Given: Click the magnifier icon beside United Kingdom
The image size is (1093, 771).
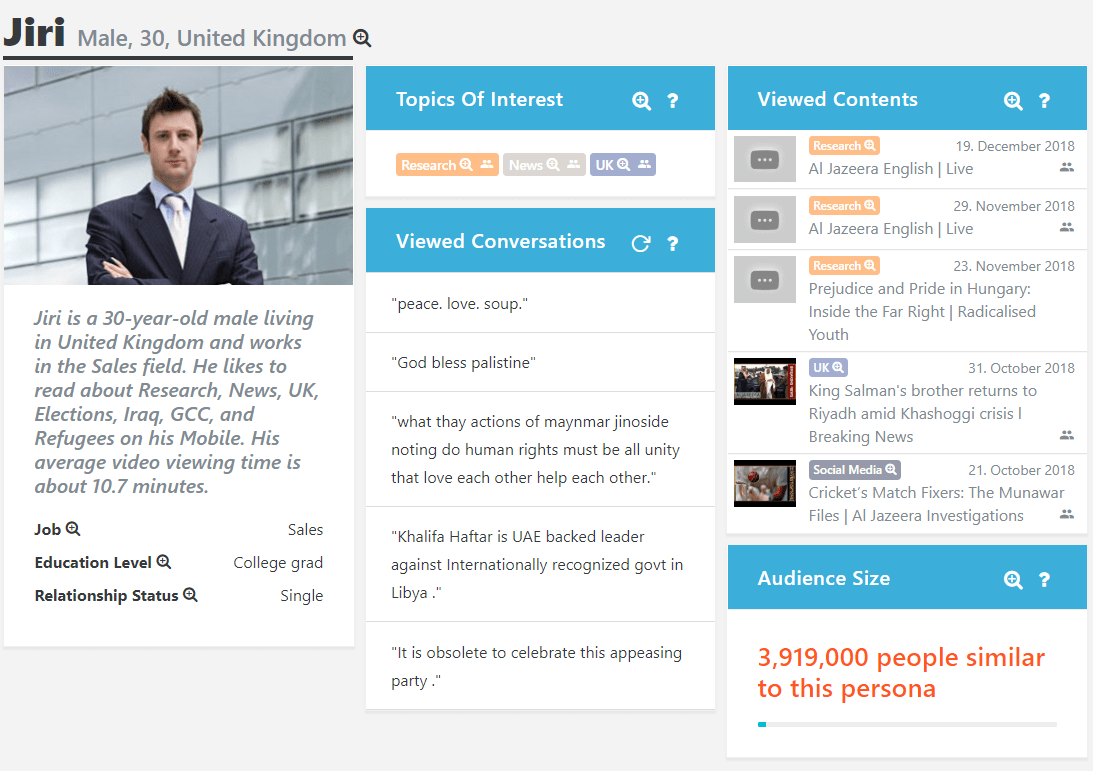Looking at the screenshot, I should click(362, 39).
